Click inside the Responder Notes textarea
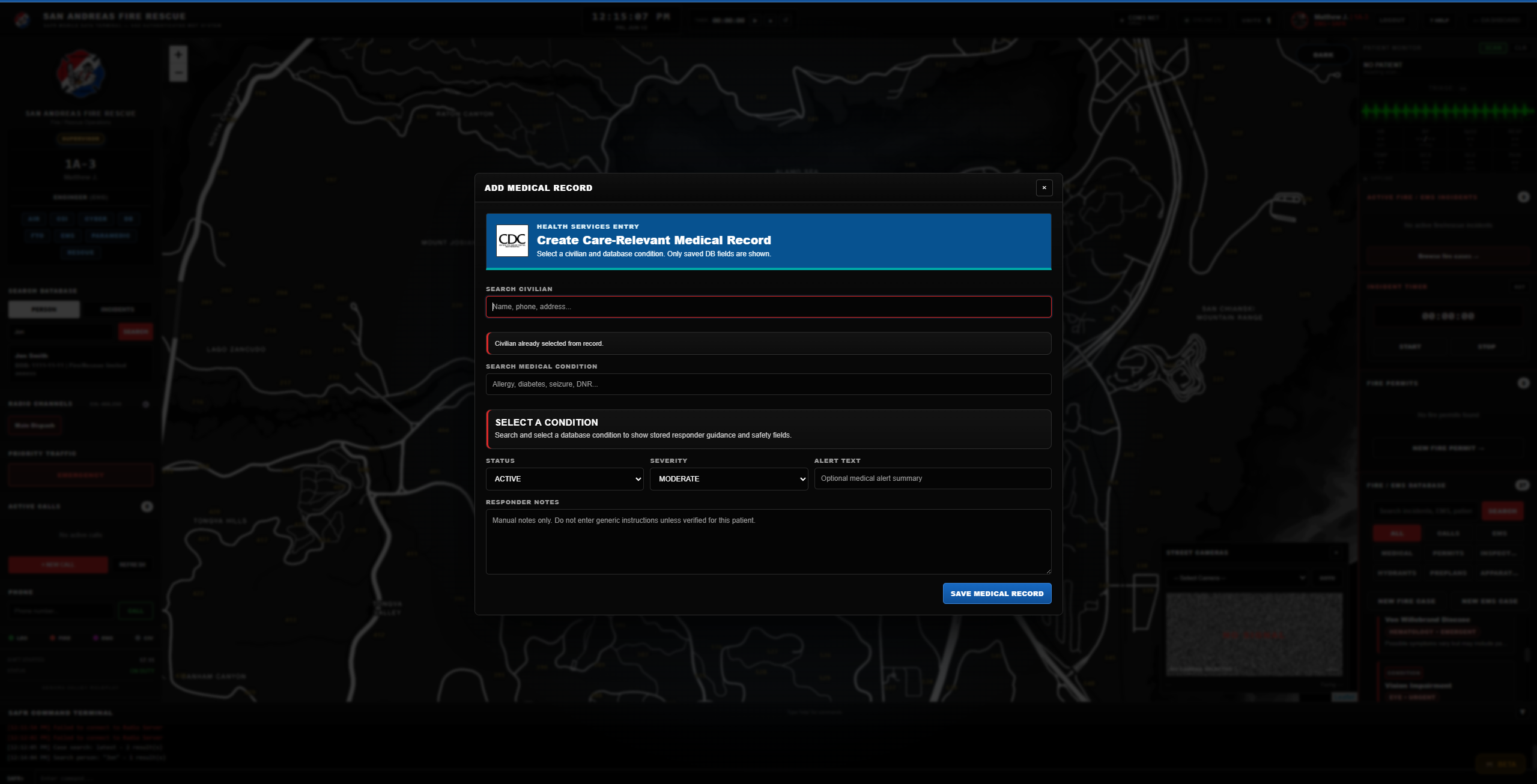 pos(768,542)
